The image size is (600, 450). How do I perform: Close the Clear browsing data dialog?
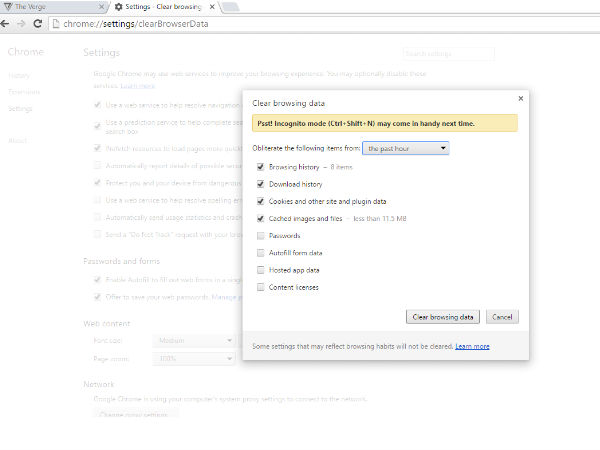(x=520, y=98)
